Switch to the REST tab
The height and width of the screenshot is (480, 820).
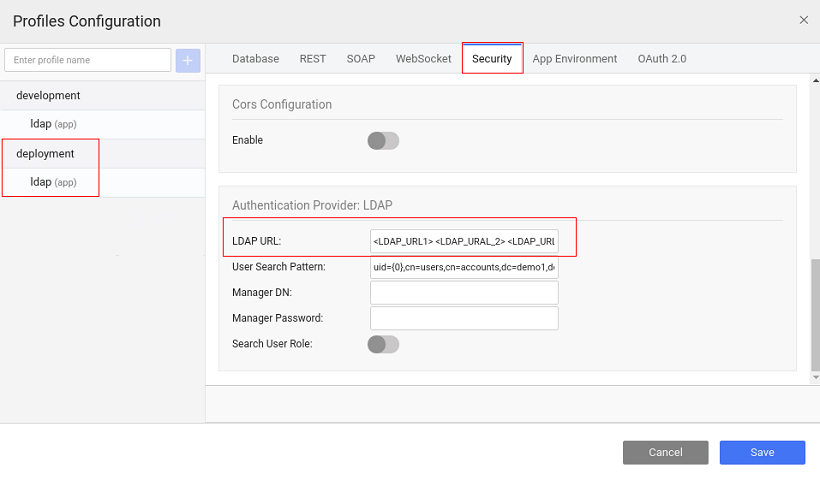pyautogui.click(x=313, y=59)
